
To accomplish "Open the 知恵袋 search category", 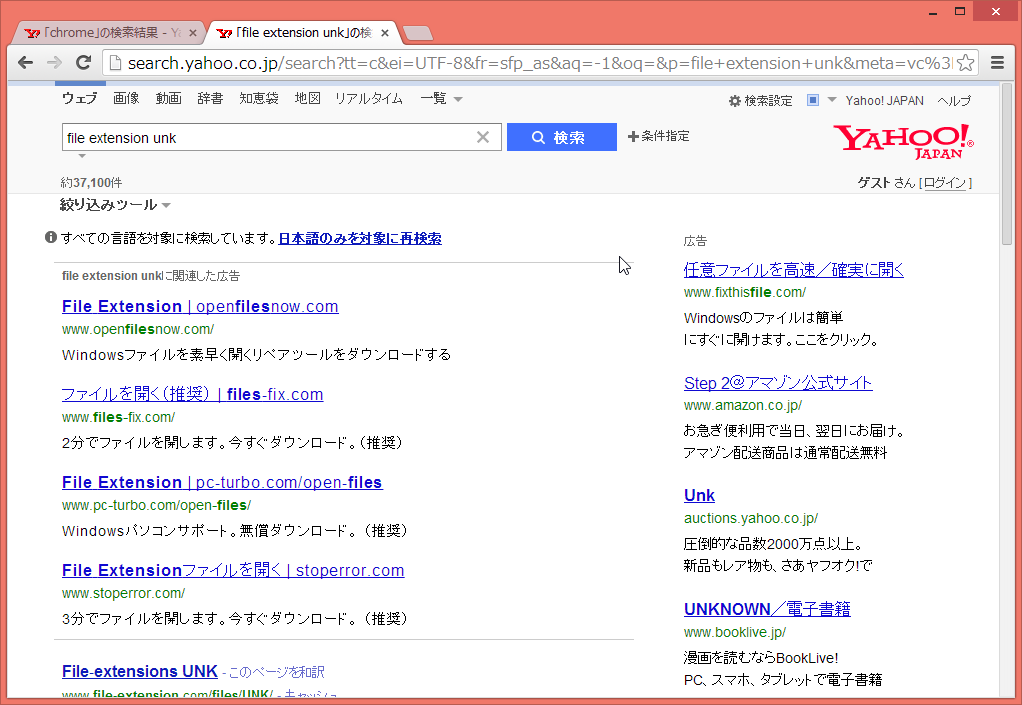I will coord(259,98).
